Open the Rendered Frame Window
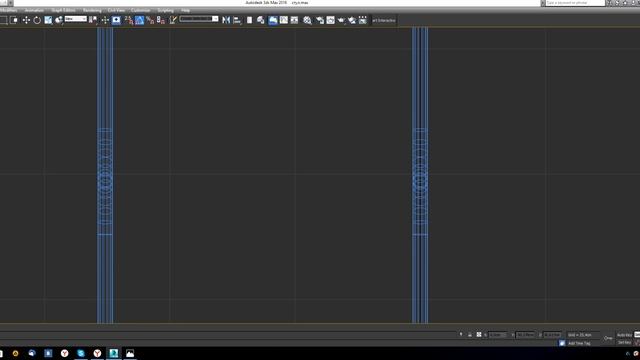This screenshot has height=360, width=640. [330, 20]
